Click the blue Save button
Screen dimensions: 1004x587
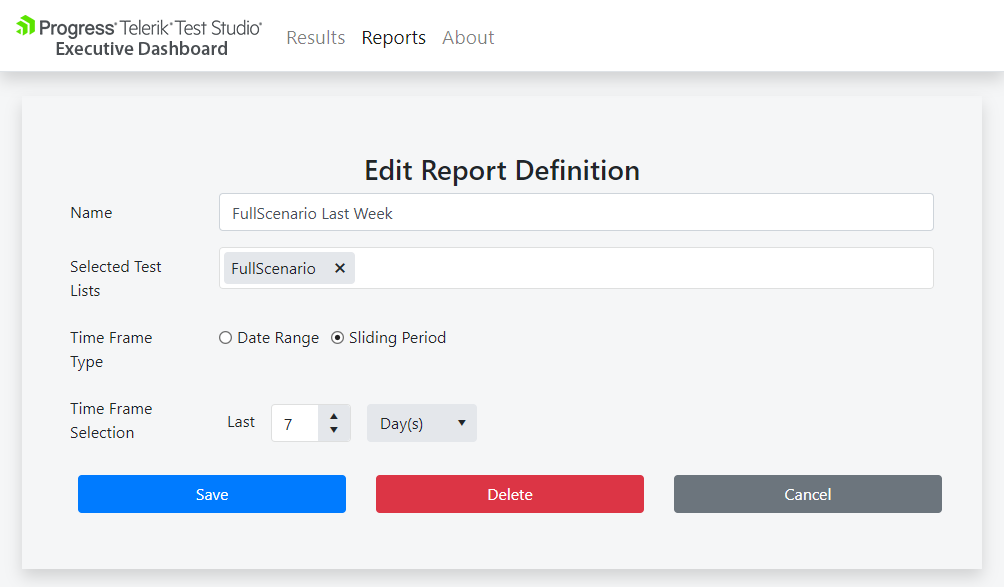tap(212, 494)
